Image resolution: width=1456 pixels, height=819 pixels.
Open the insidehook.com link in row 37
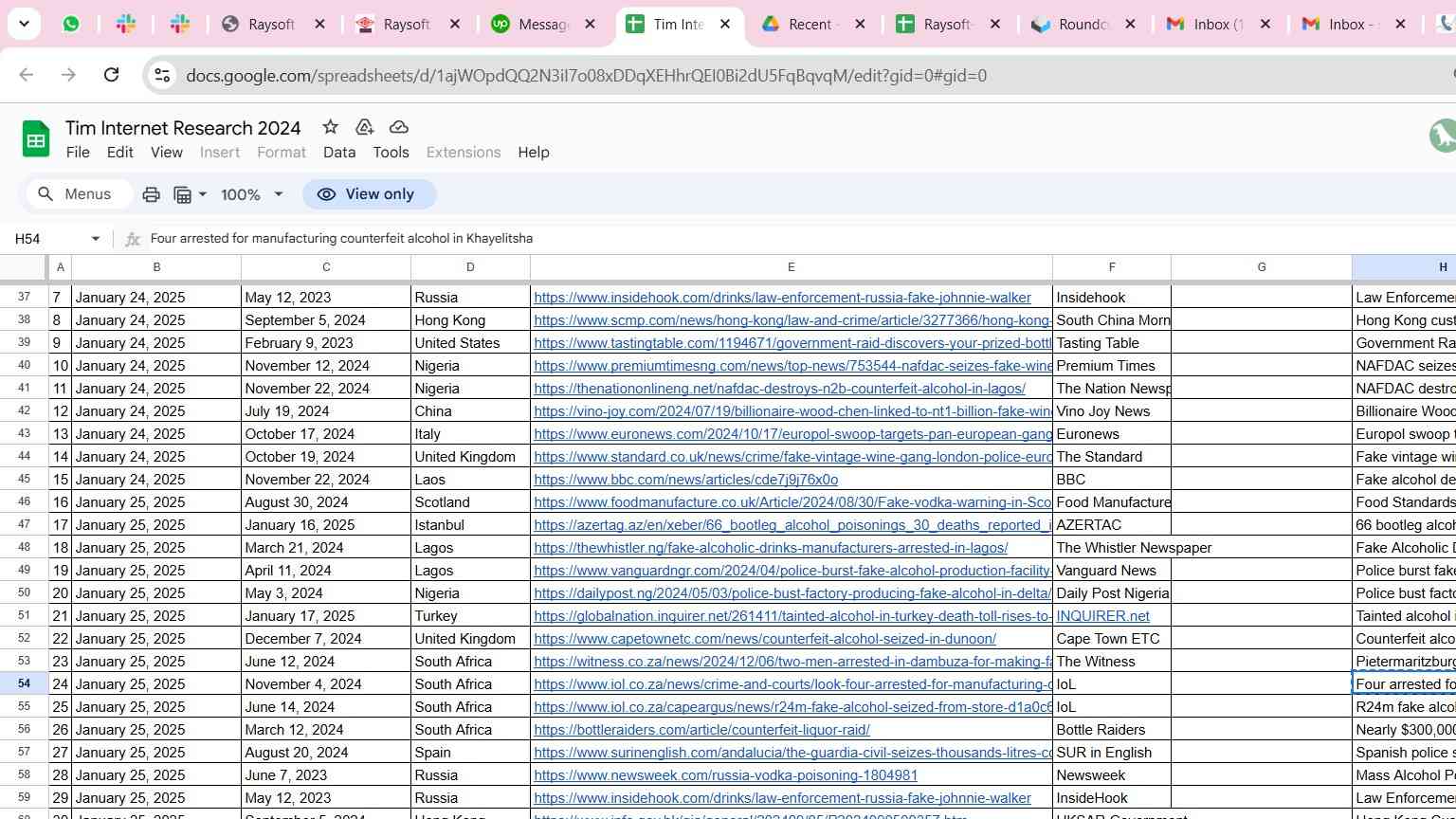(x=782, y=298)
